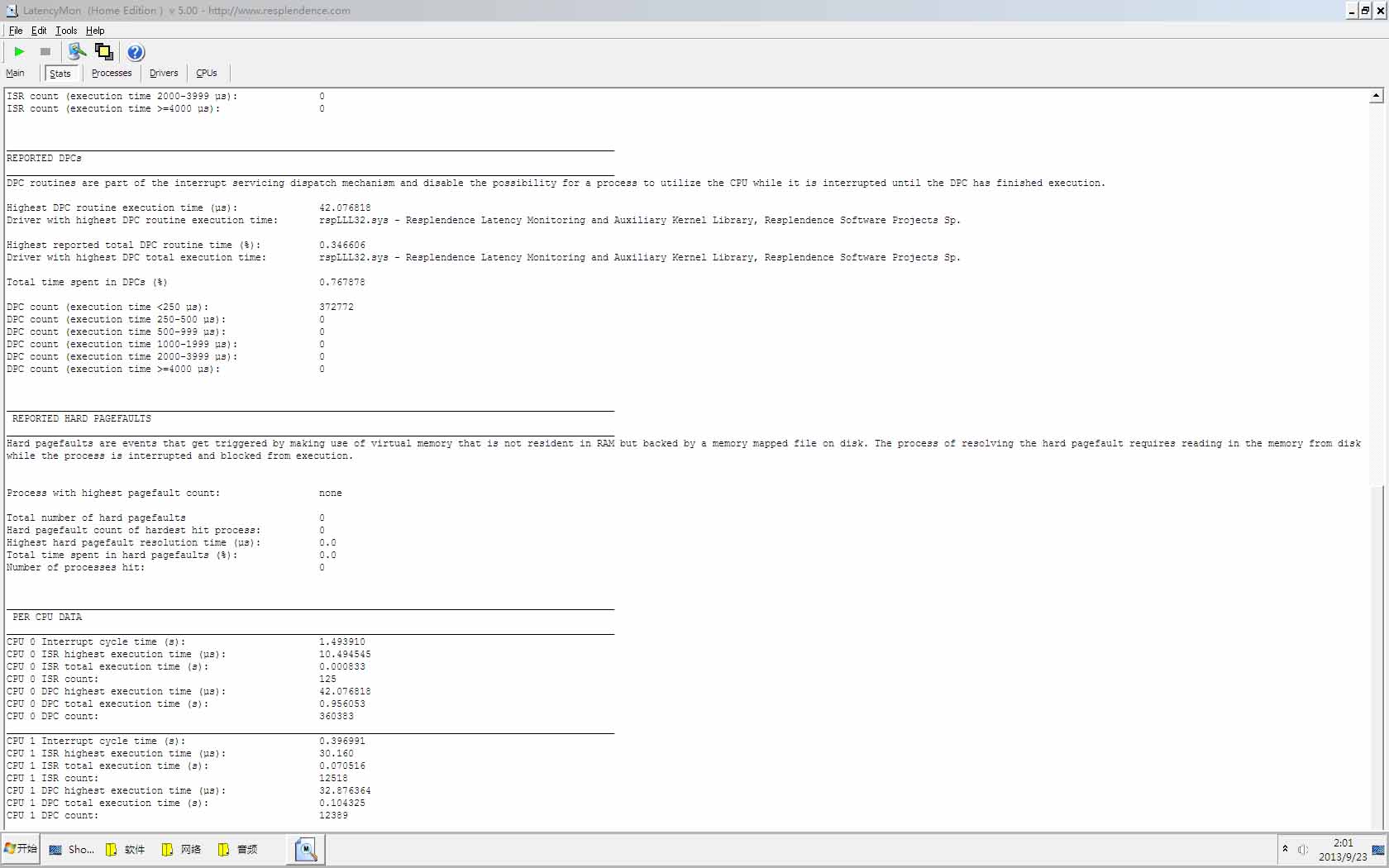Click the LatencyMon taskbar button
This screenshot has height=868, width=1389.
tap(306, 849)
